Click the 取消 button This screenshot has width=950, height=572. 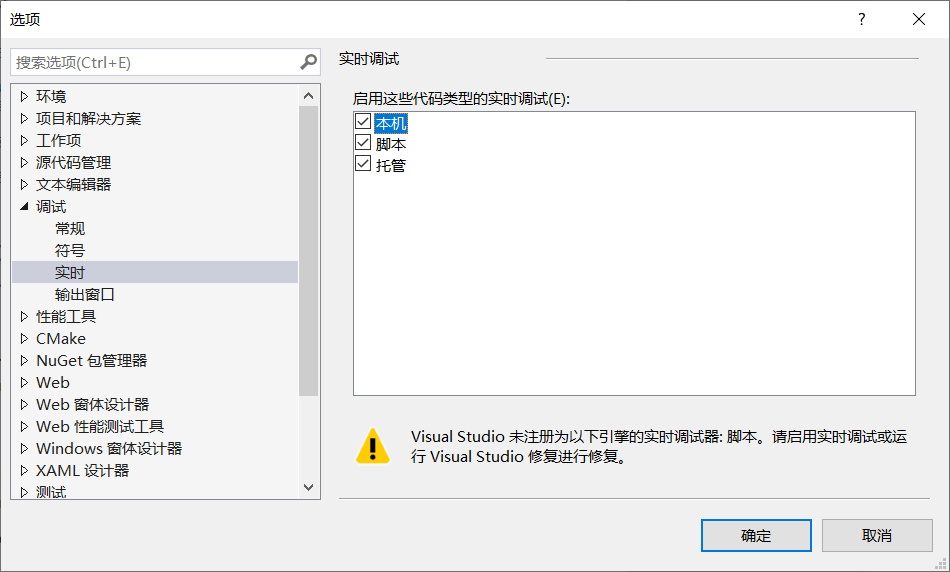(877, 536)
